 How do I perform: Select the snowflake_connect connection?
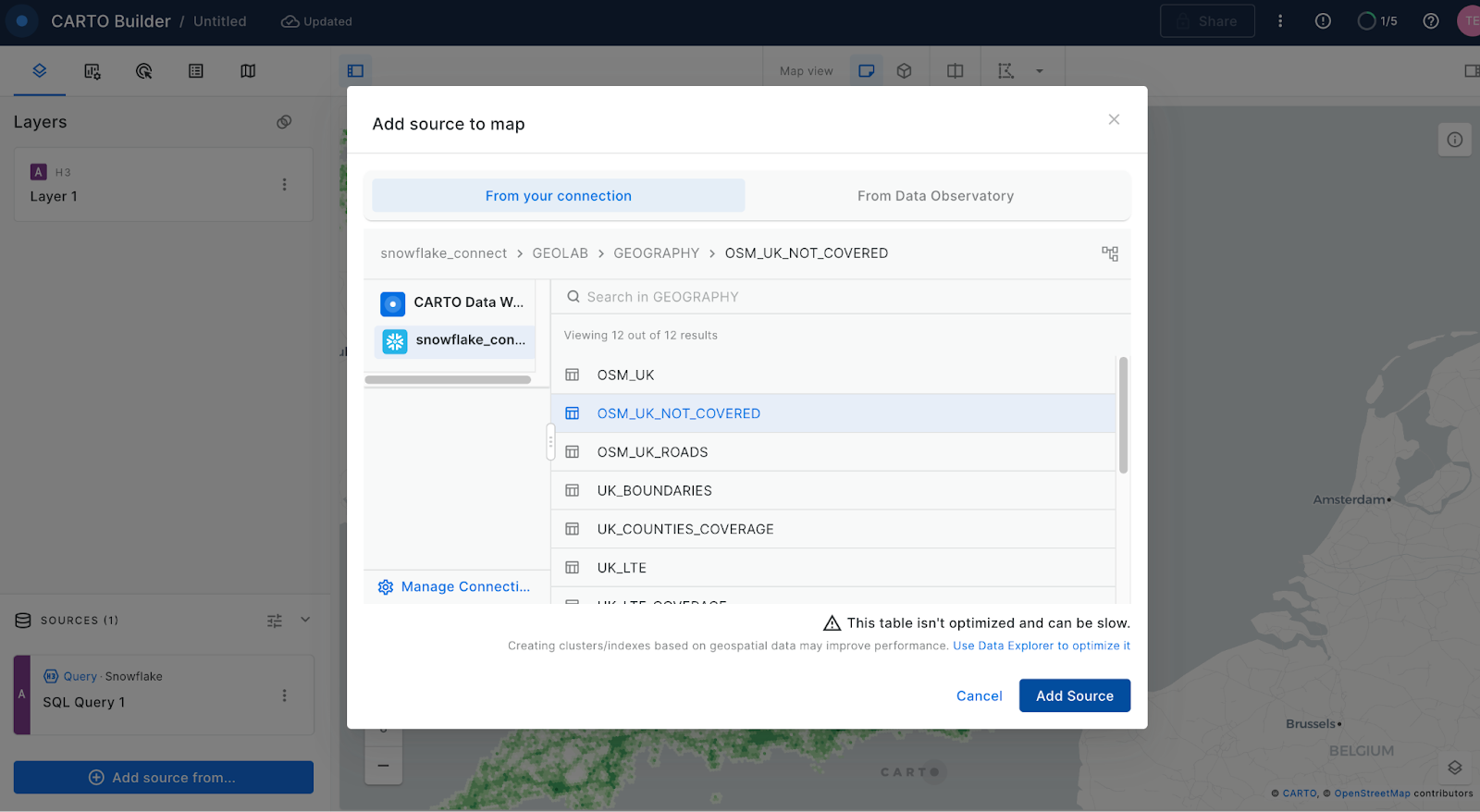454,340
